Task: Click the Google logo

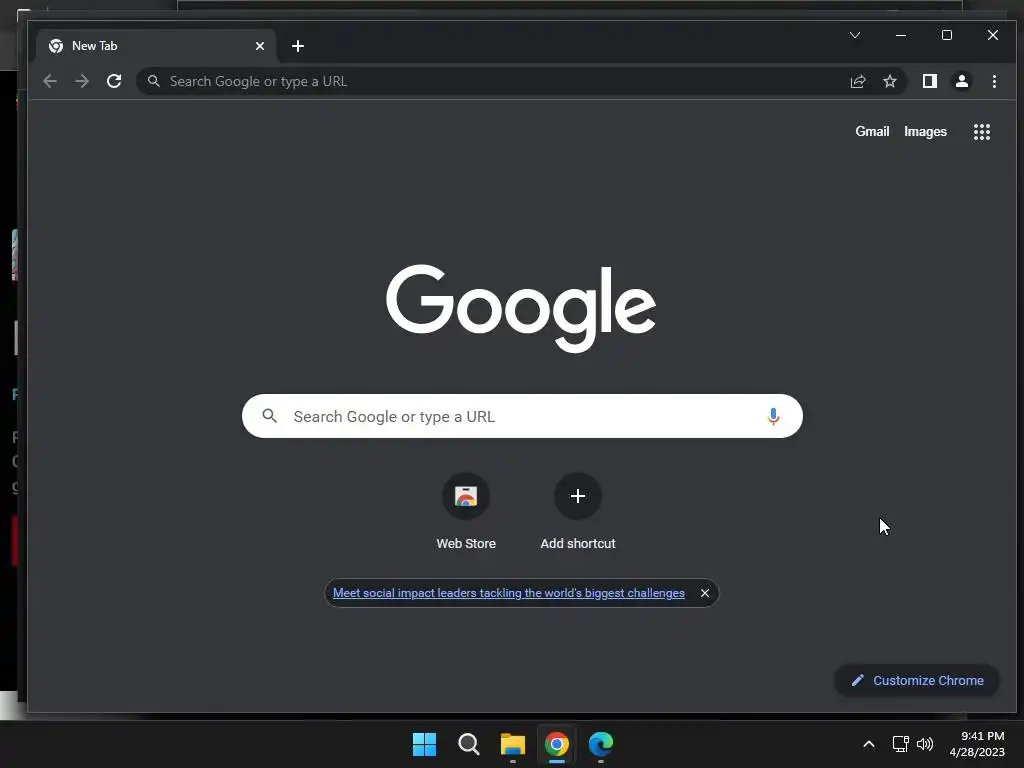Action: 520,308
